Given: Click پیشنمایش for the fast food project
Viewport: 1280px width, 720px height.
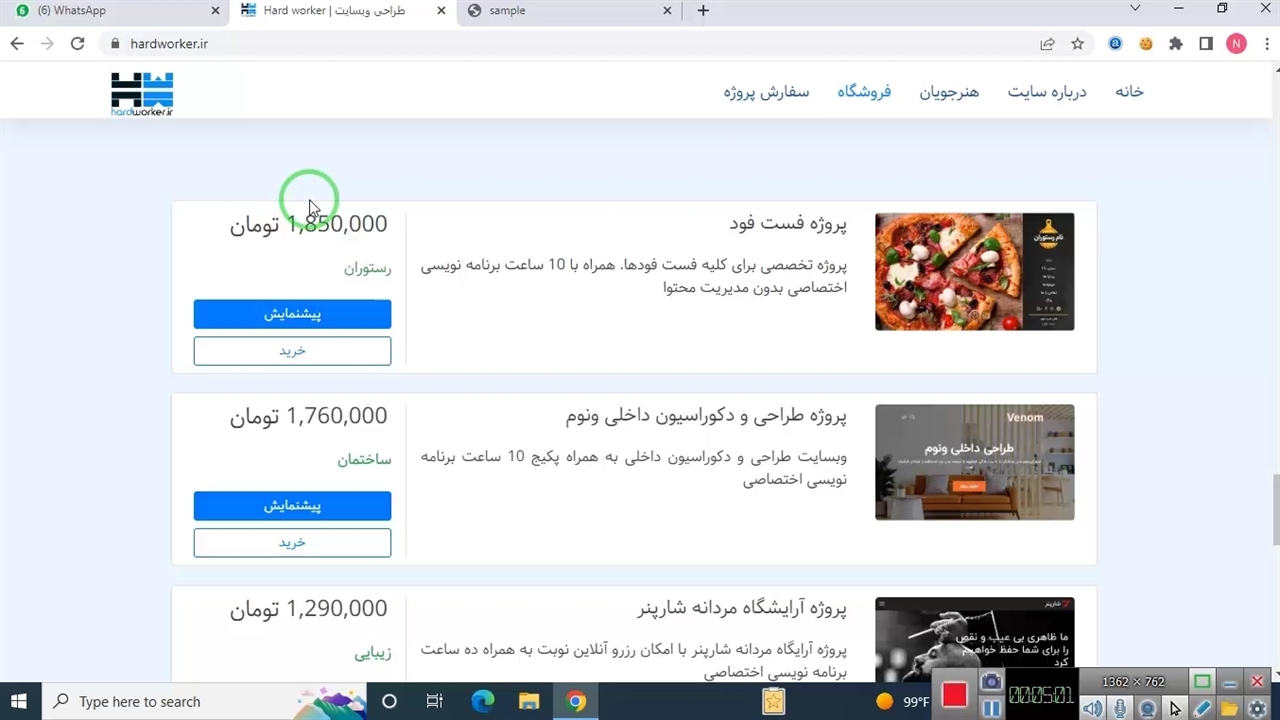Looking at the screenshot, I should click(x=292, y=314).
